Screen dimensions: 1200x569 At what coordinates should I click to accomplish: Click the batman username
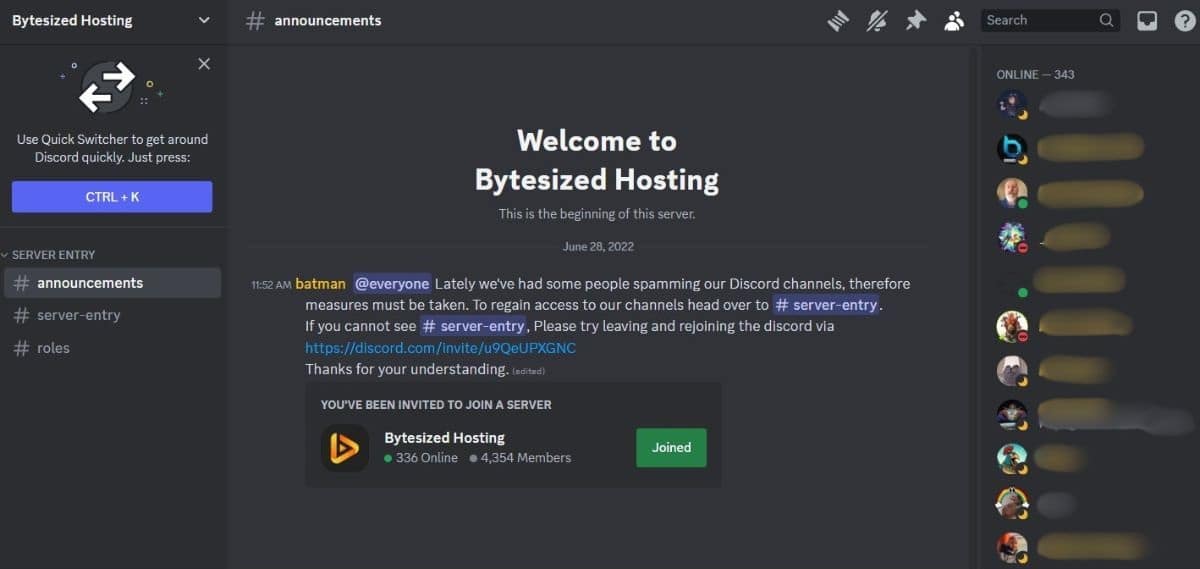pyautogui.click(x=320, y=284)
